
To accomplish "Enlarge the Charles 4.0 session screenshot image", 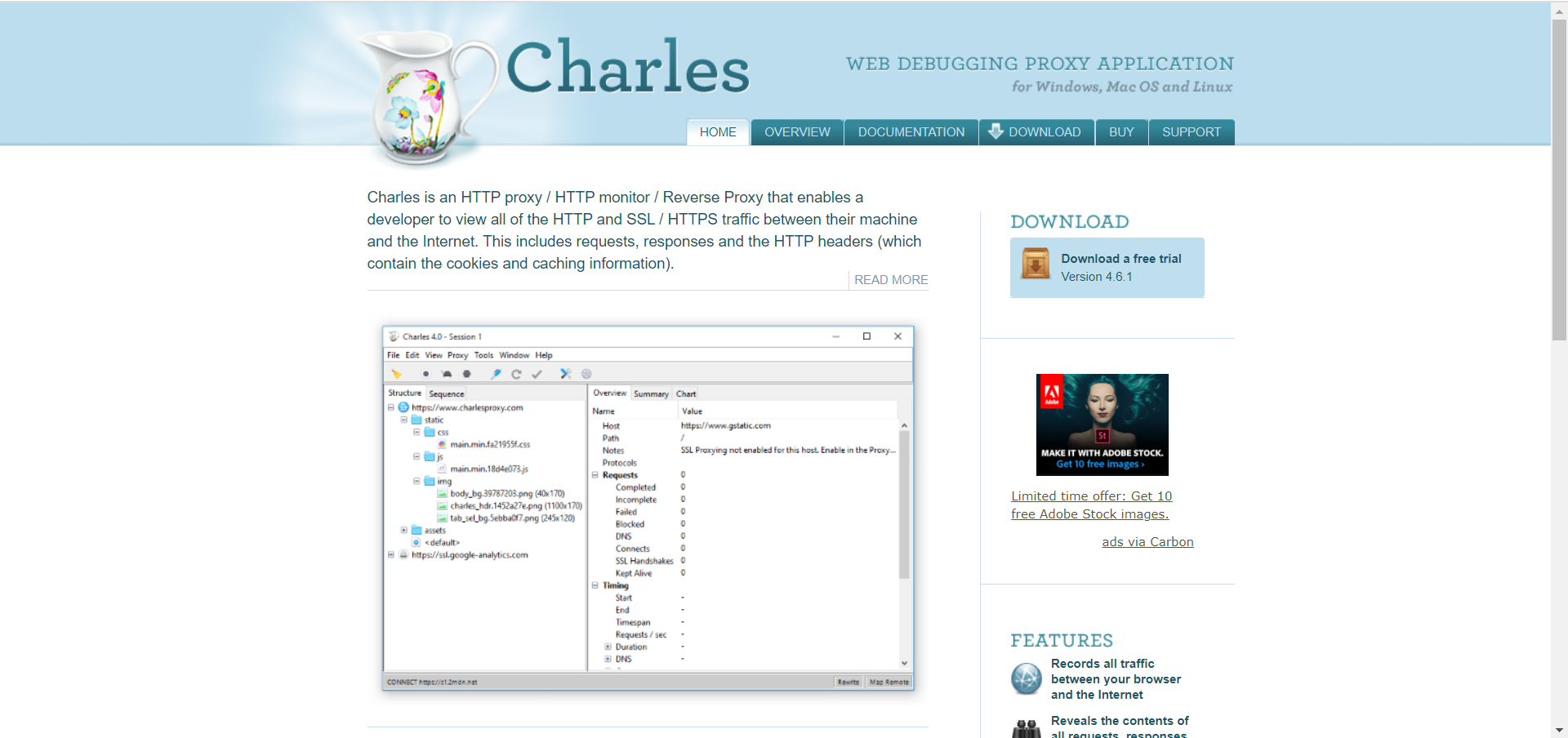I will pyautogui.click(x=648, y=508).
